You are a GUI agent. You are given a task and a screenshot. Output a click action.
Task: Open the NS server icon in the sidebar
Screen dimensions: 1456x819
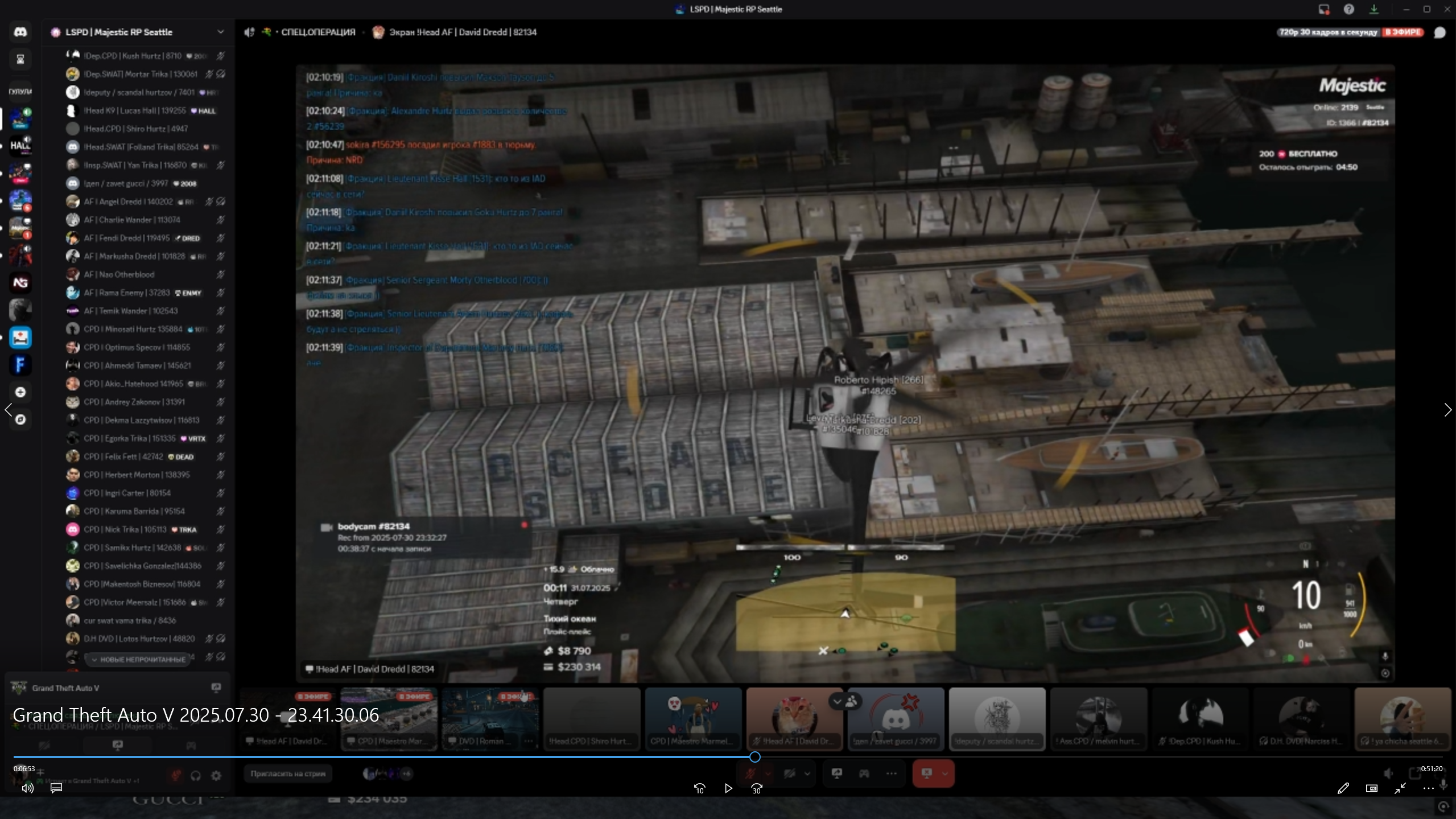coord(20,283)
